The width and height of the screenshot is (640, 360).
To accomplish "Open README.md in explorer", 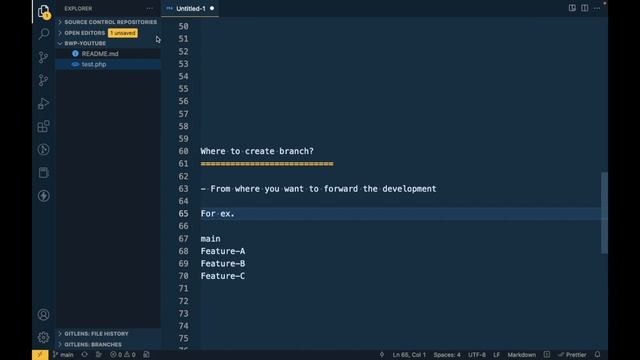I will pyautogui.click(x=108, y=54).
